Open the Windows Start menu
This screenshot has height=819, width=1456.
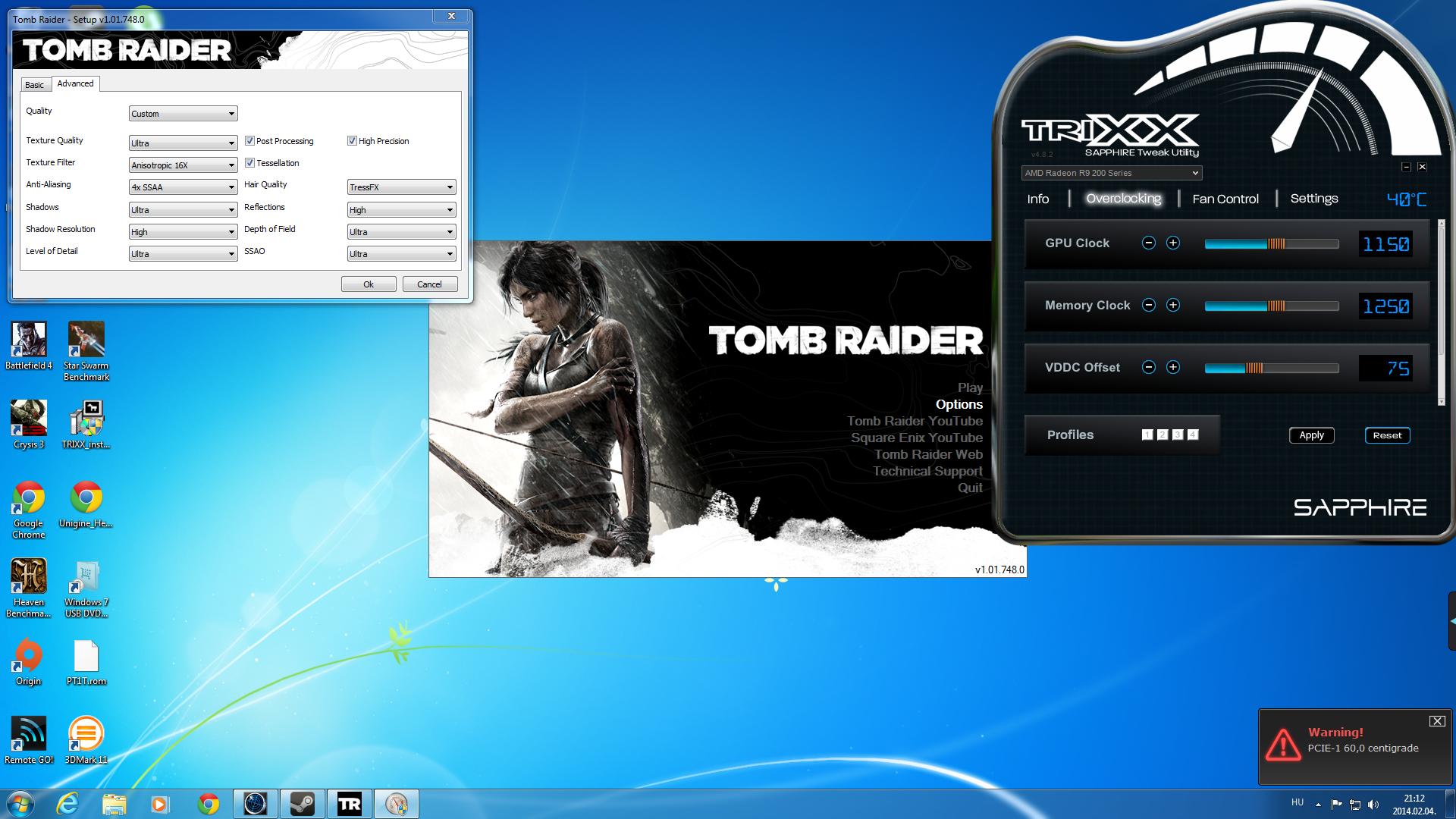(20, 804)
